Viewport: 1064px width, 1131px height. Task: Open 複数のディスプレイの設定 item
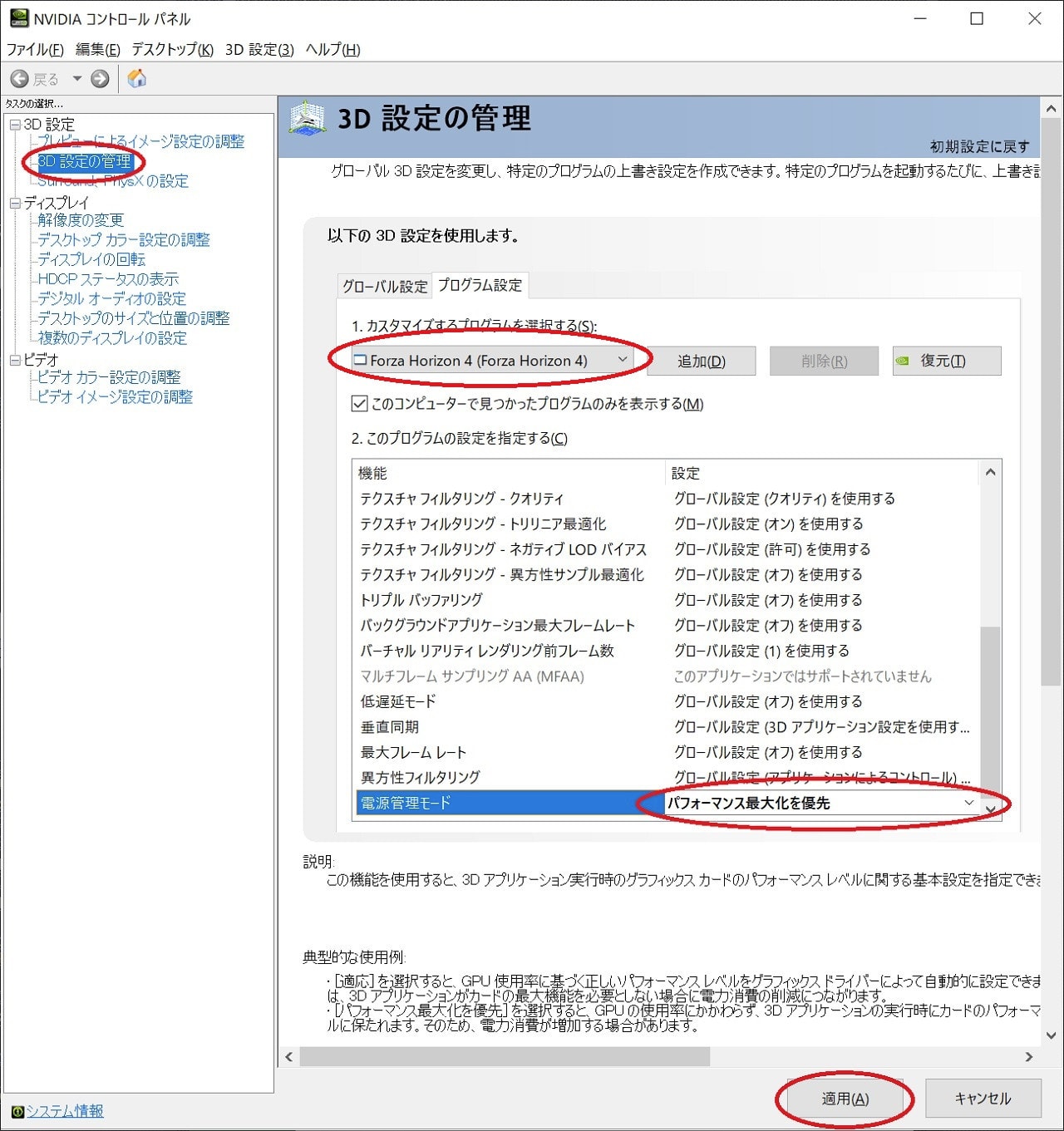(112, 338)
